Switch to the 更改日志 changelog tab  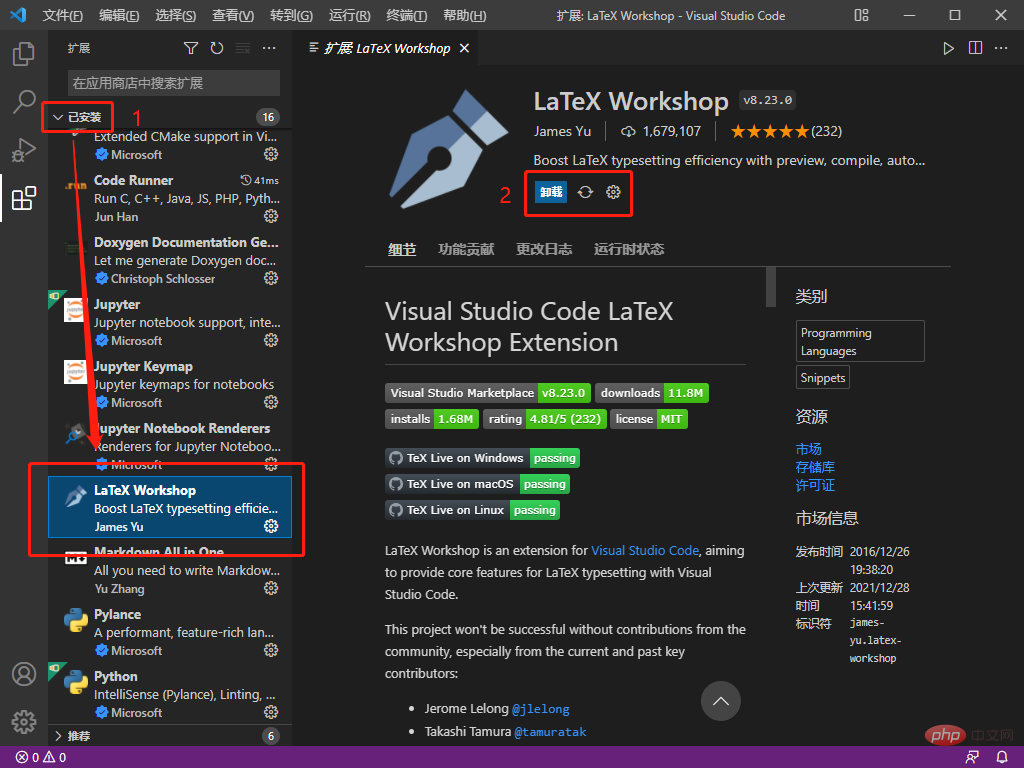[543, 250]
